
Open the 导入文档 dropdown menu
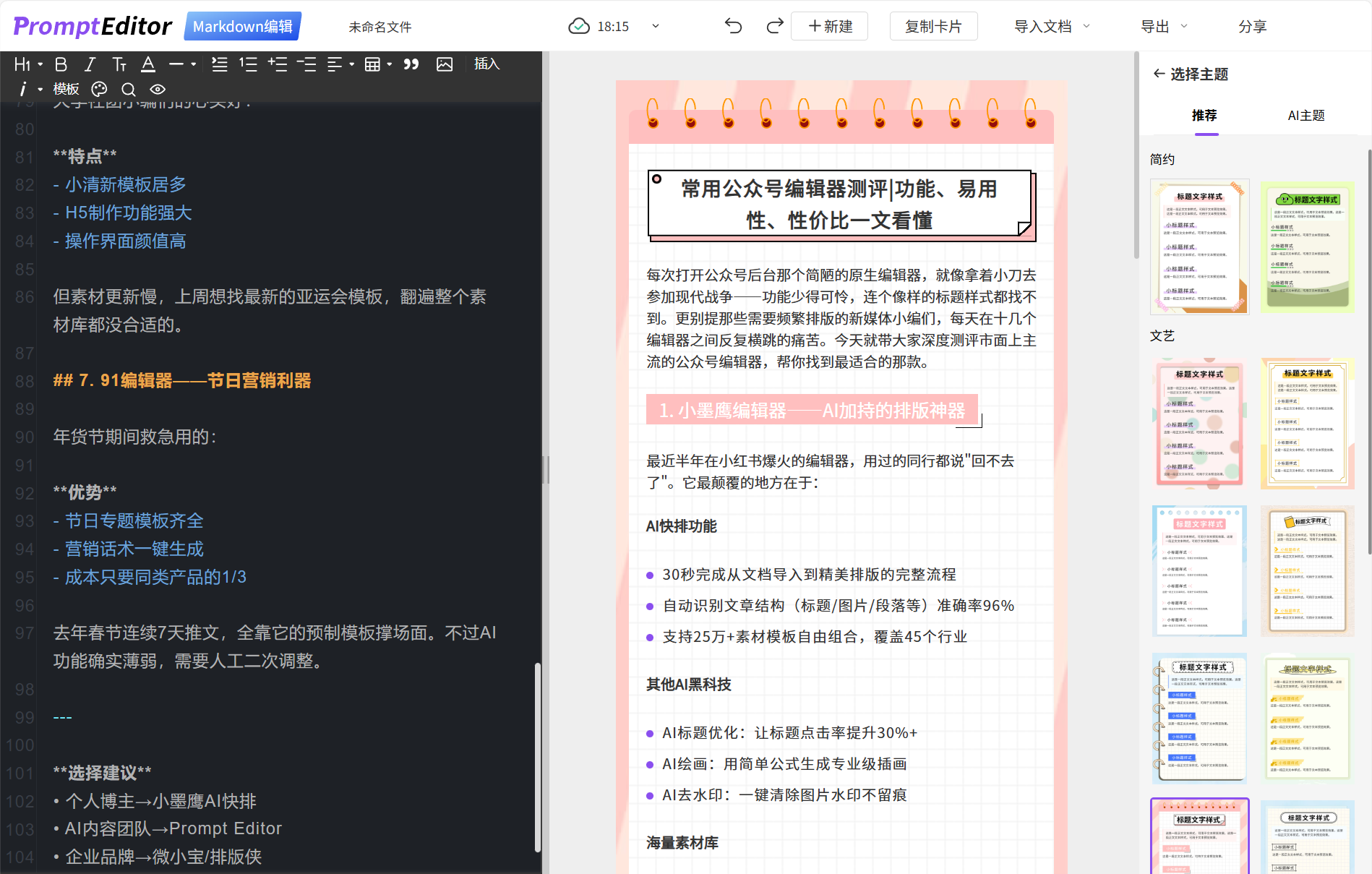(1052, 27)
